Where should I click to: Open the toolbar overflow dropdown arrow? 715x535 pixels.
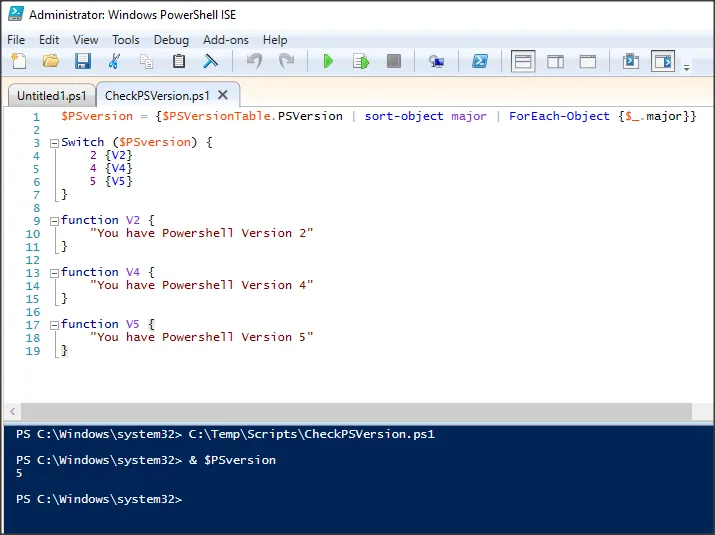coord(686,68)
